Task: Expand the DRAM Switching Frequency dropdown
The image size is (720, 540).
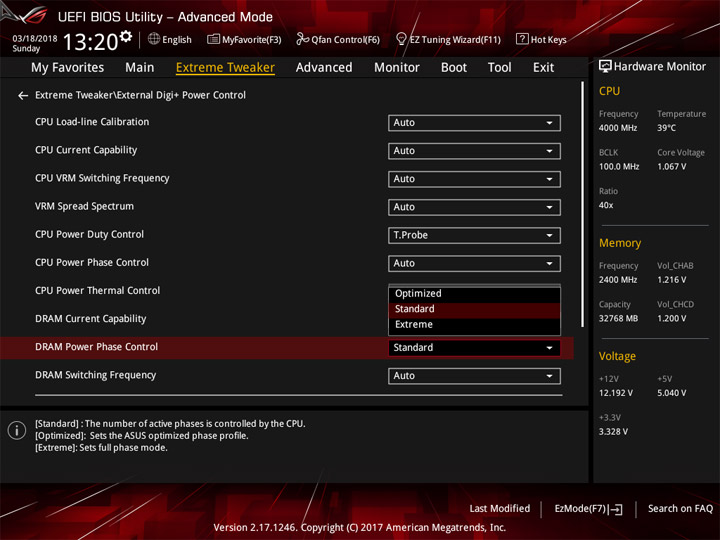Action: click(474, 376)
